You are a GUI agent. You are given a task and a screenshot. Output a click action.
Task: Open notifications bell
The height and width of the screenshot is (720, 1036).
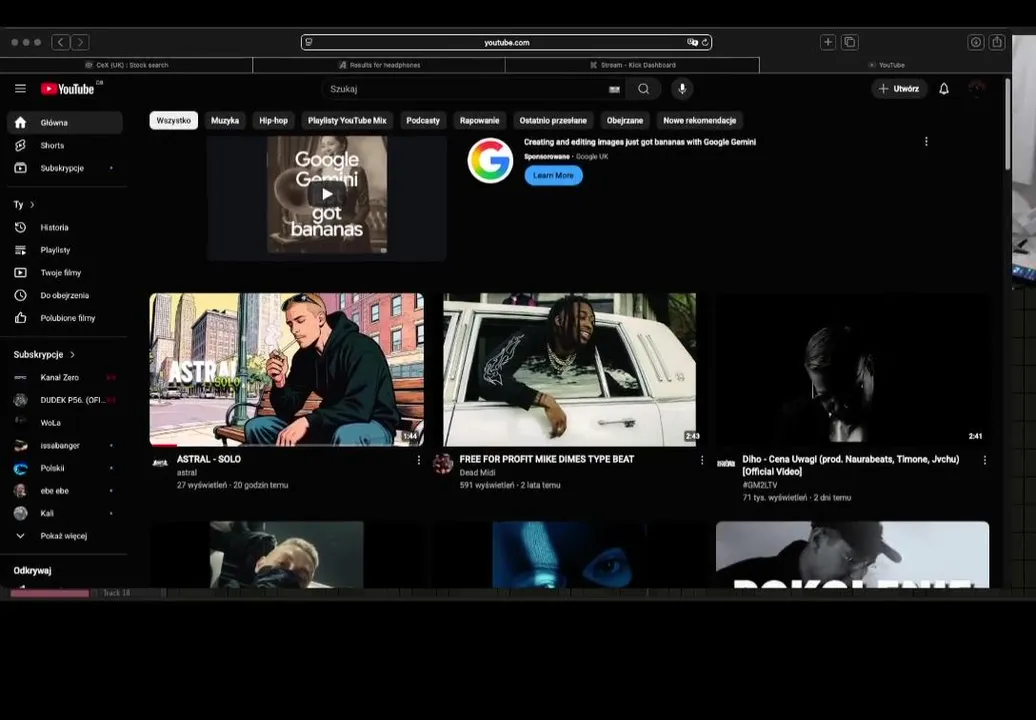(x=944, y=89)
